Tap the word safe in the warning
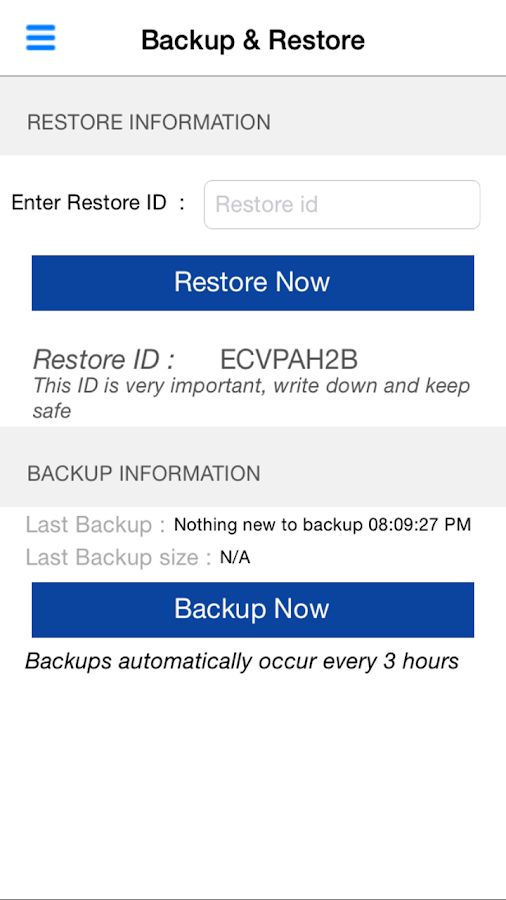 coord(52,411)
